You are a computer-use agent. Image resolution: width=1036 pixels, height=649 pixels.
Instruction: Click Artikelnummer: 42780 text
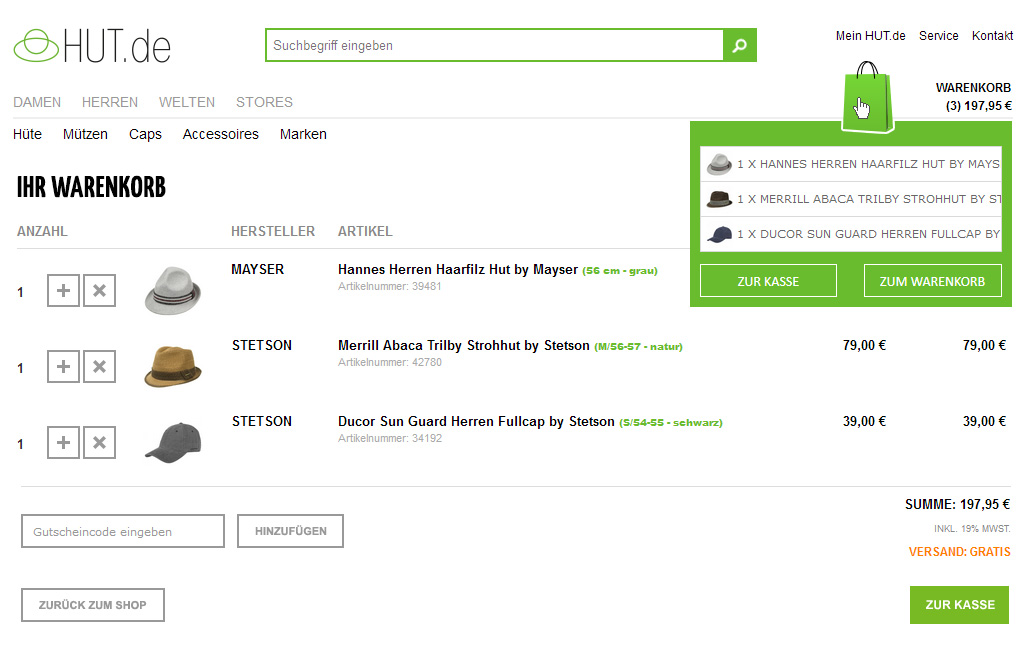[390, 362]
